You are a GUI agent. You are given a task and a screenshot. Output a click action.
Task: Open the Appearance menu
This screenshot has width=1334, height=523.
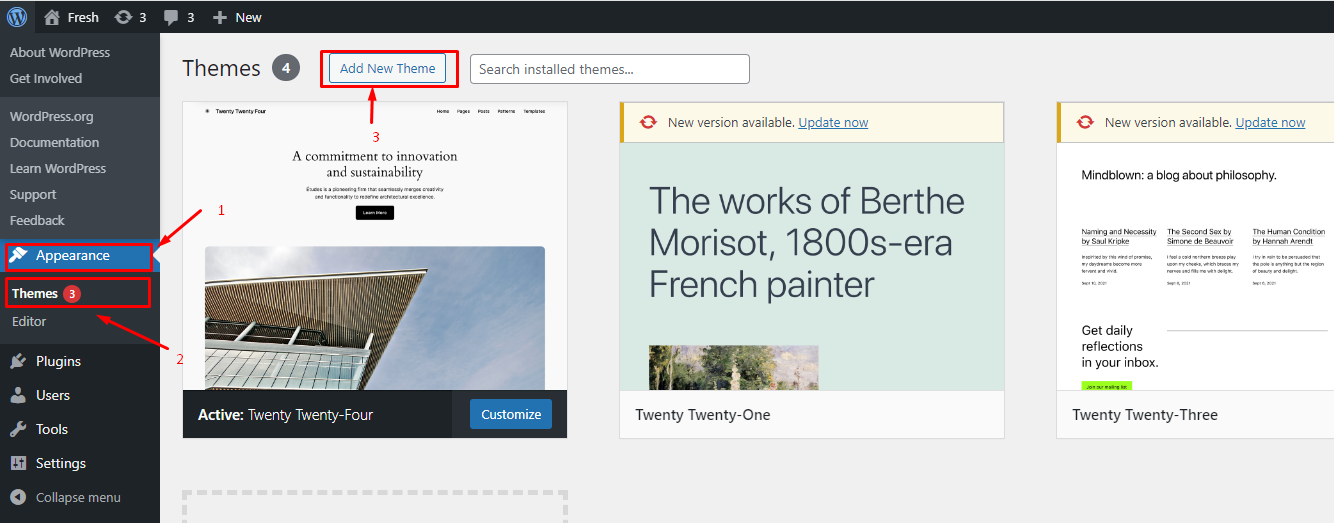click(x=72, y=256)
